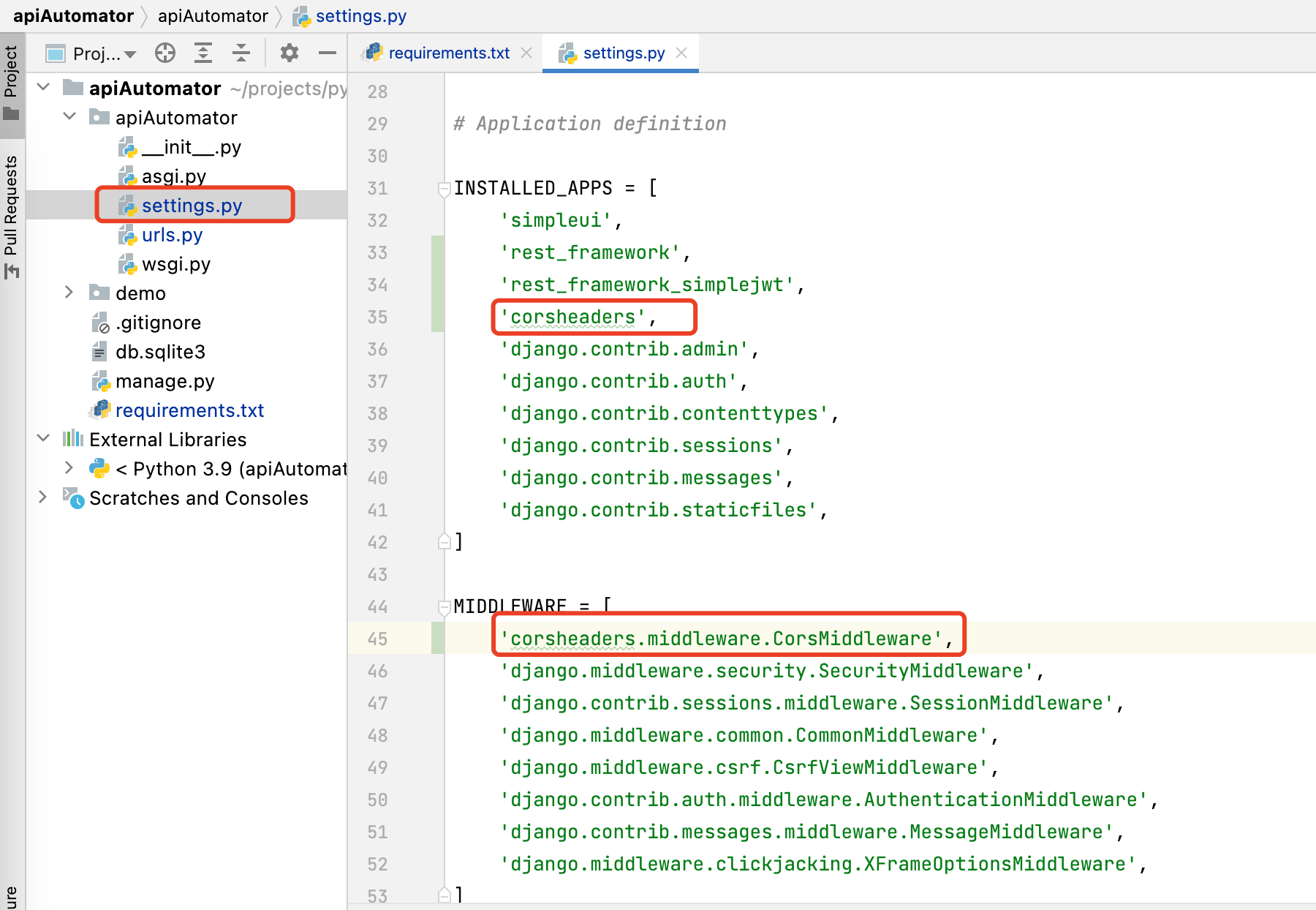Viewport: 1316px width, 910px height.
Task: Open the Proj... view dropdown
Action: 91,53
